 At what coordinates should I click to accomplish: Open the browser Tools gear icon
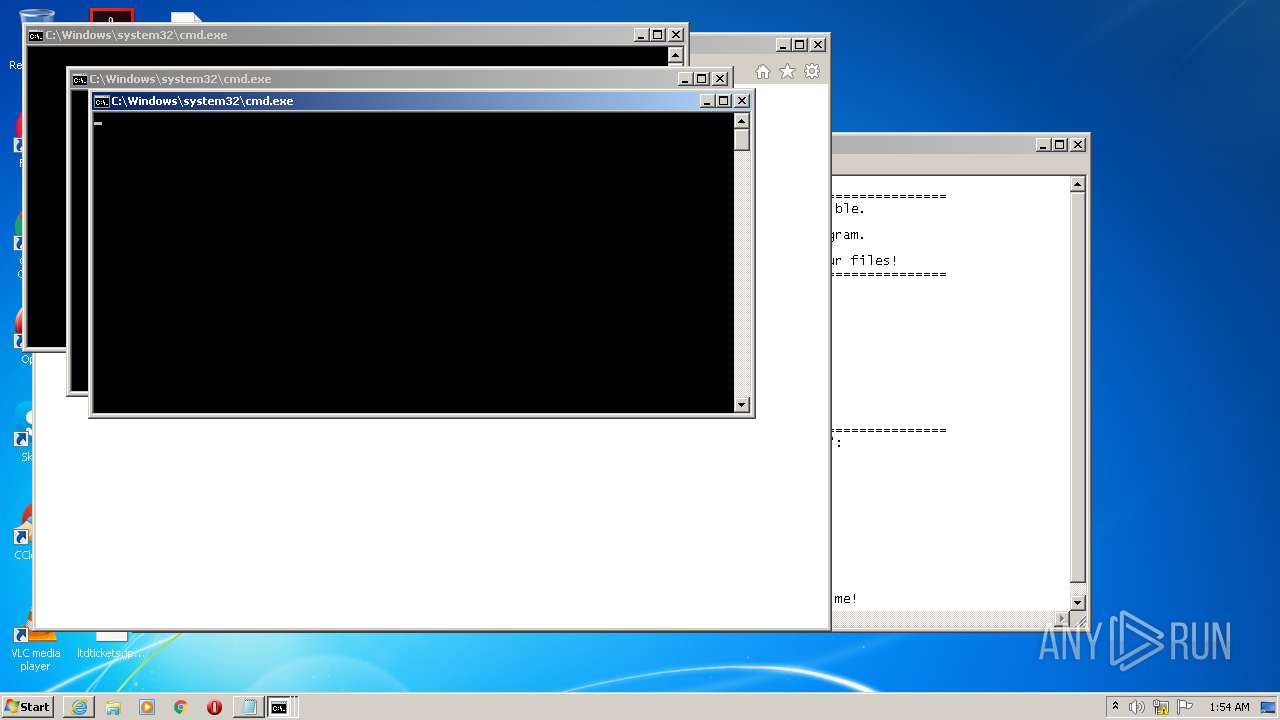click(812, 72)
